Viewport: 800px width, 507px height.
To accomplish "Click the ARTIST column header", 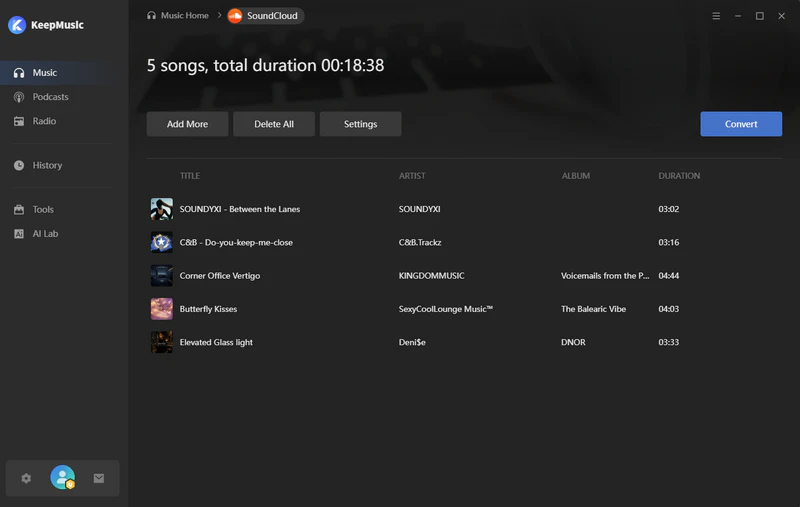I will tap(412, 175).
